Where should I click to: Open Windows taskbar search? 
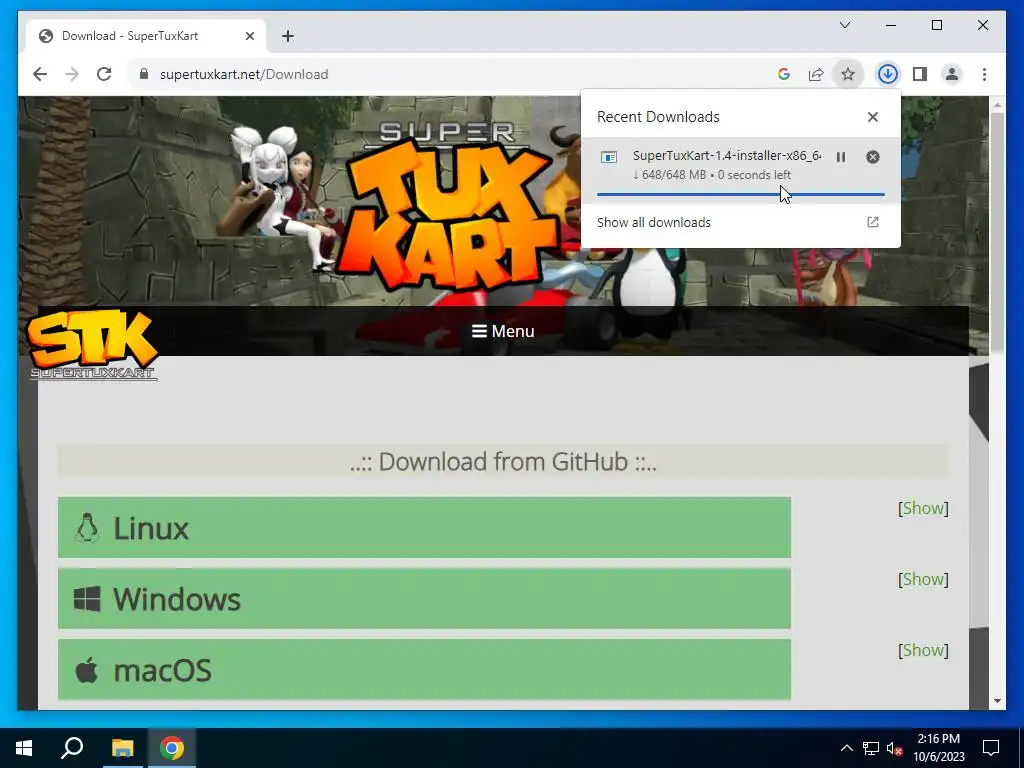pyautogui.click(x=72, y=748)
